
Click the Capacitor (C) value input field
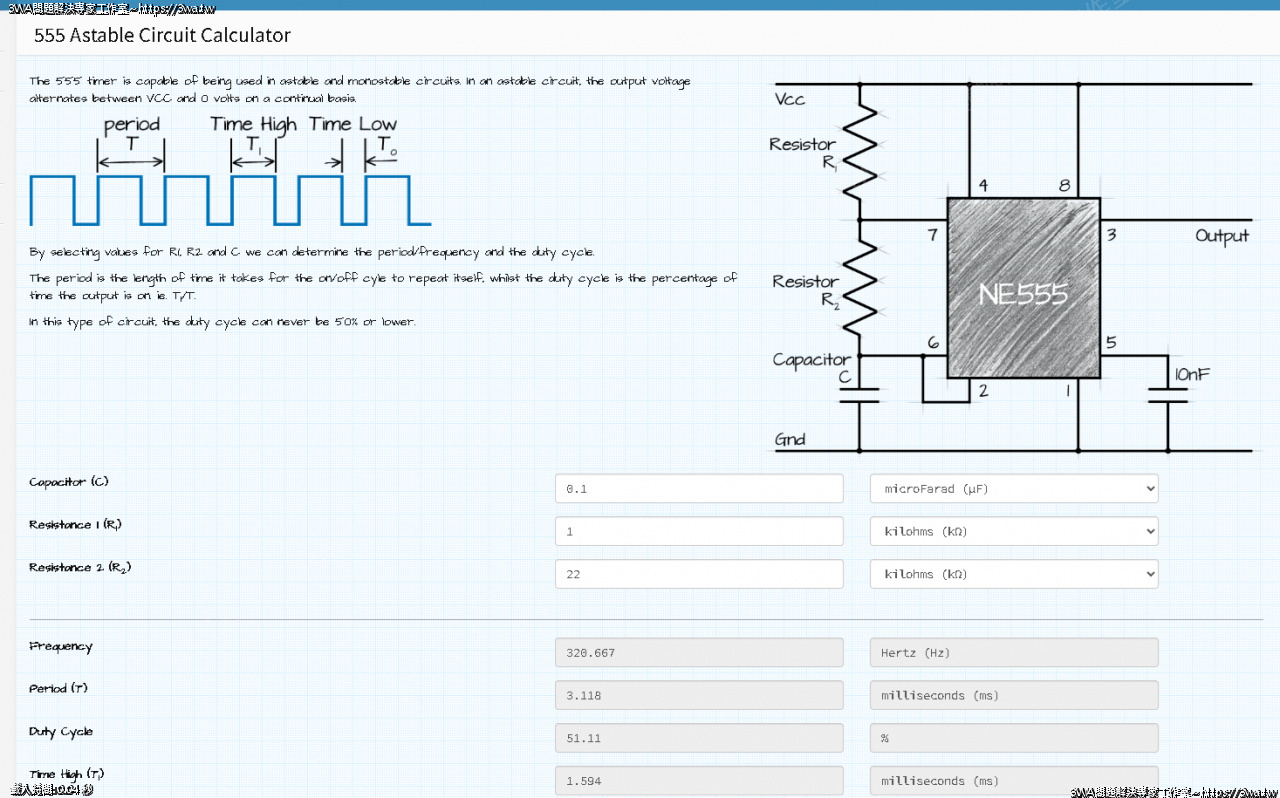point(698,489)
